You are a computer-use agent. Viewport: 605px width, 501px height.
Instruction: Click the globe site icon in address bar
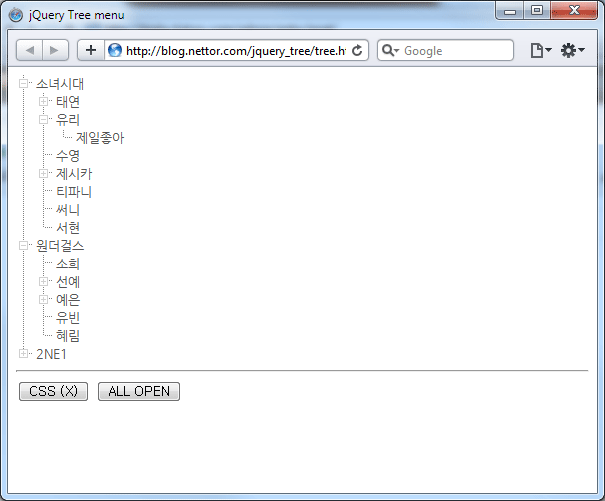[x=115, y=50]
